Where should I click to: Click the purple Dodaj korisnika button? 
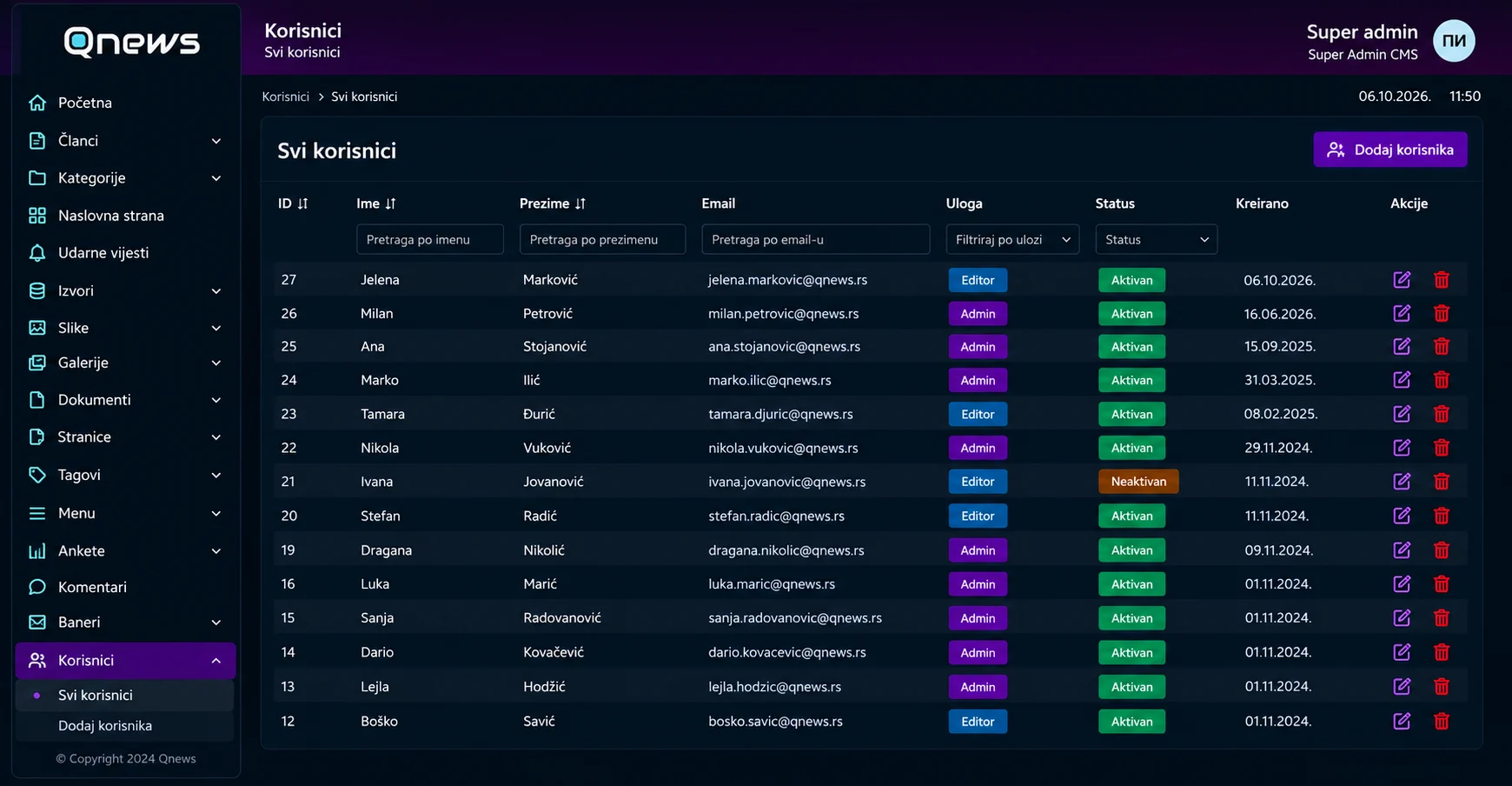(1390, 150)
